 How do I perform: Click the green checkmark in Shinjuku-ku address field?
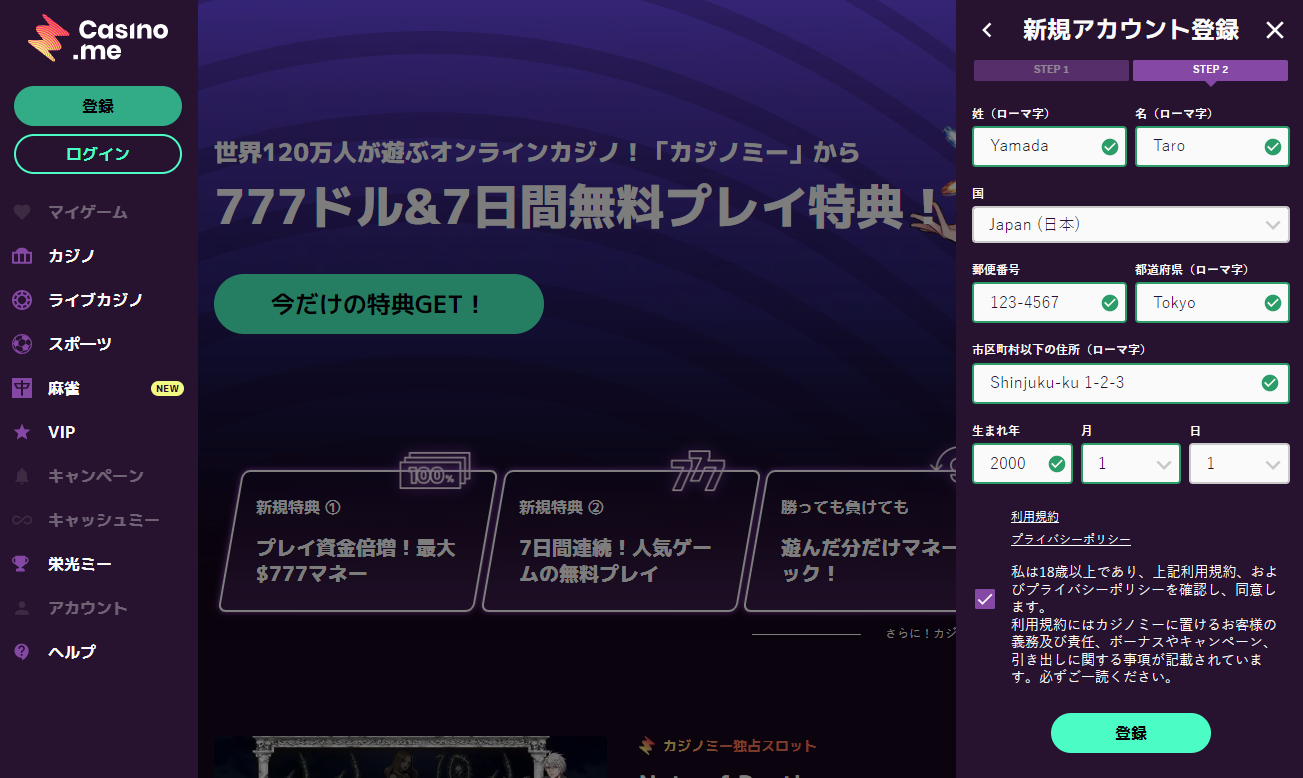point(1269,383)
